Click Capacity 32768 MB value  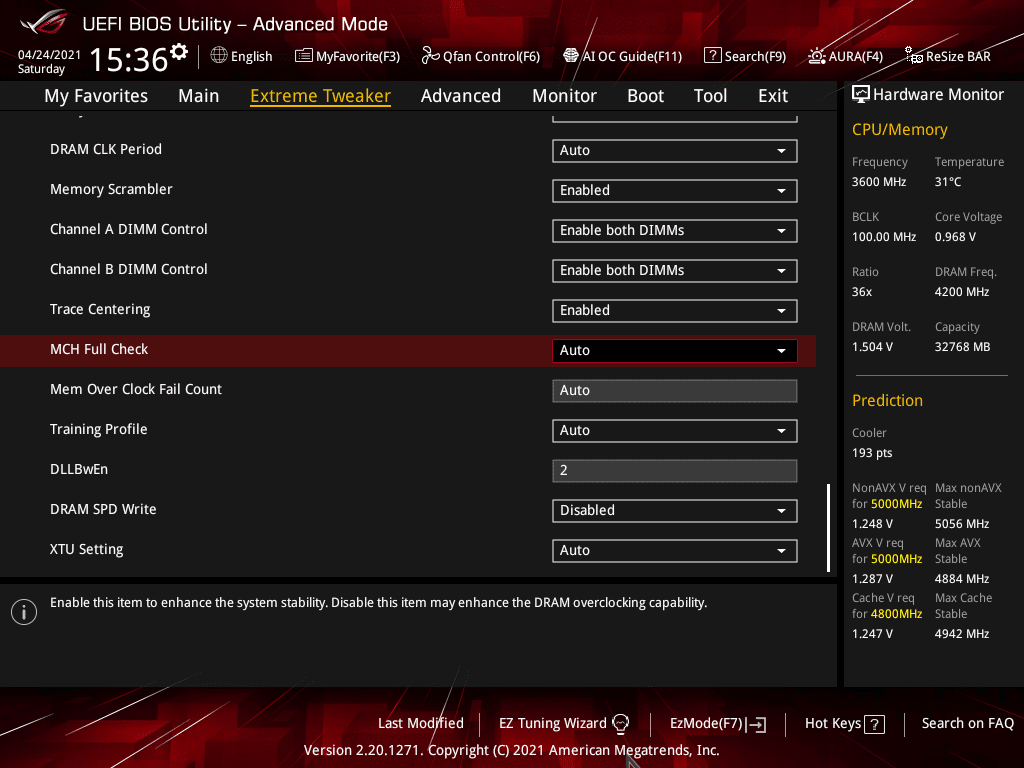coord(962,347)
